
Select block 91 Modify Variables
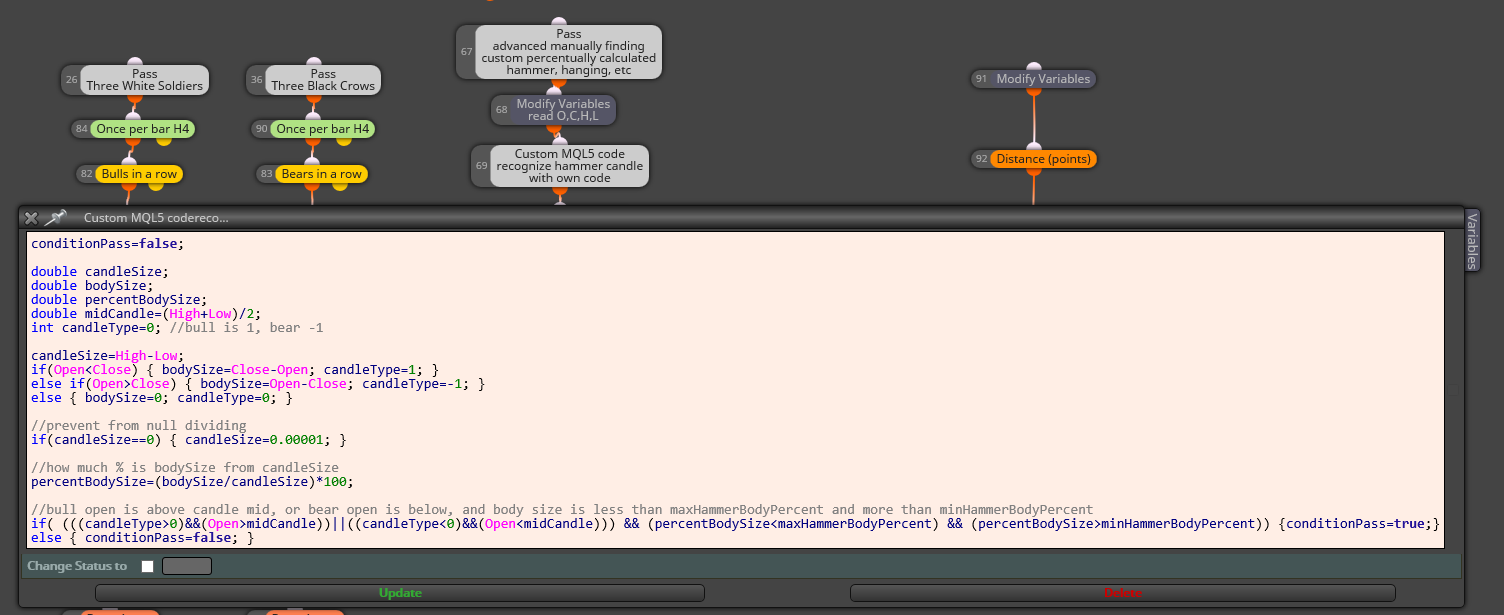(x=1033, y=79)
